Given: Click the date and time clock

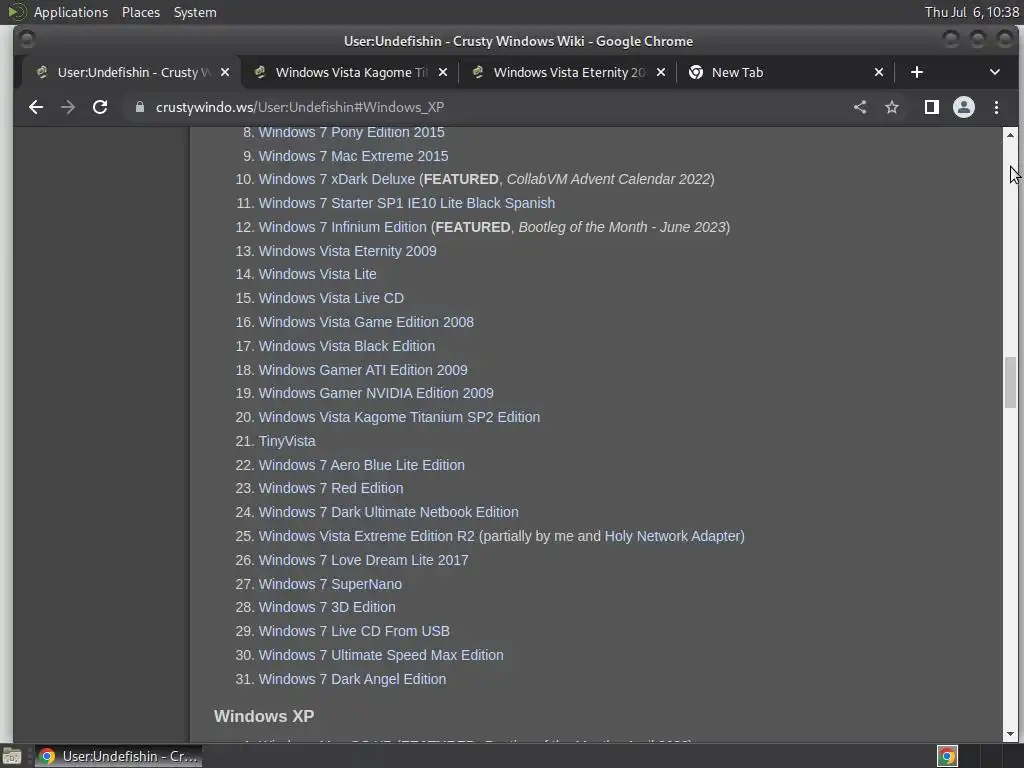Looking at the screenshot, I should [x=972, y=12].
